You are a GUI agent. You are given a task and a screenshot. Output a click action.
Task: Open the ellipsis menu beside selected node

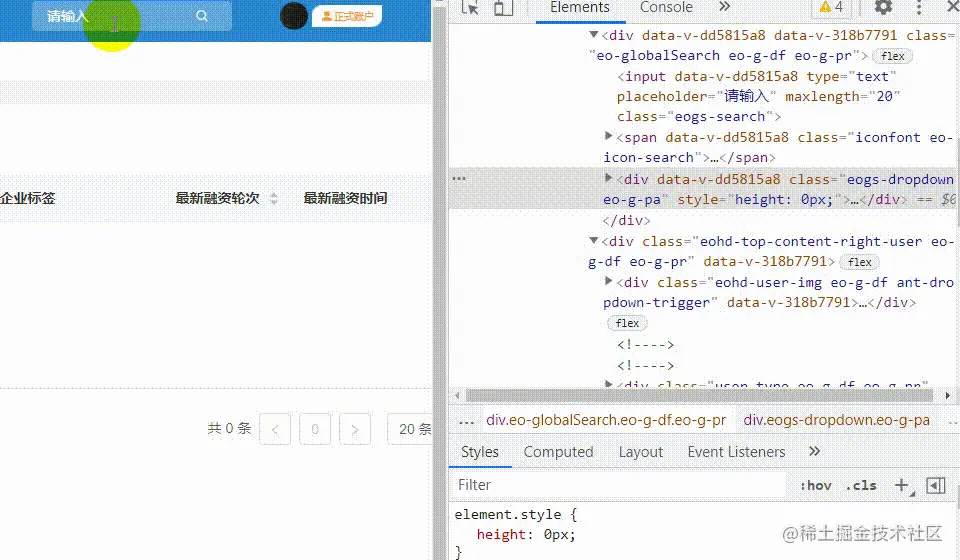pos(459,178)
